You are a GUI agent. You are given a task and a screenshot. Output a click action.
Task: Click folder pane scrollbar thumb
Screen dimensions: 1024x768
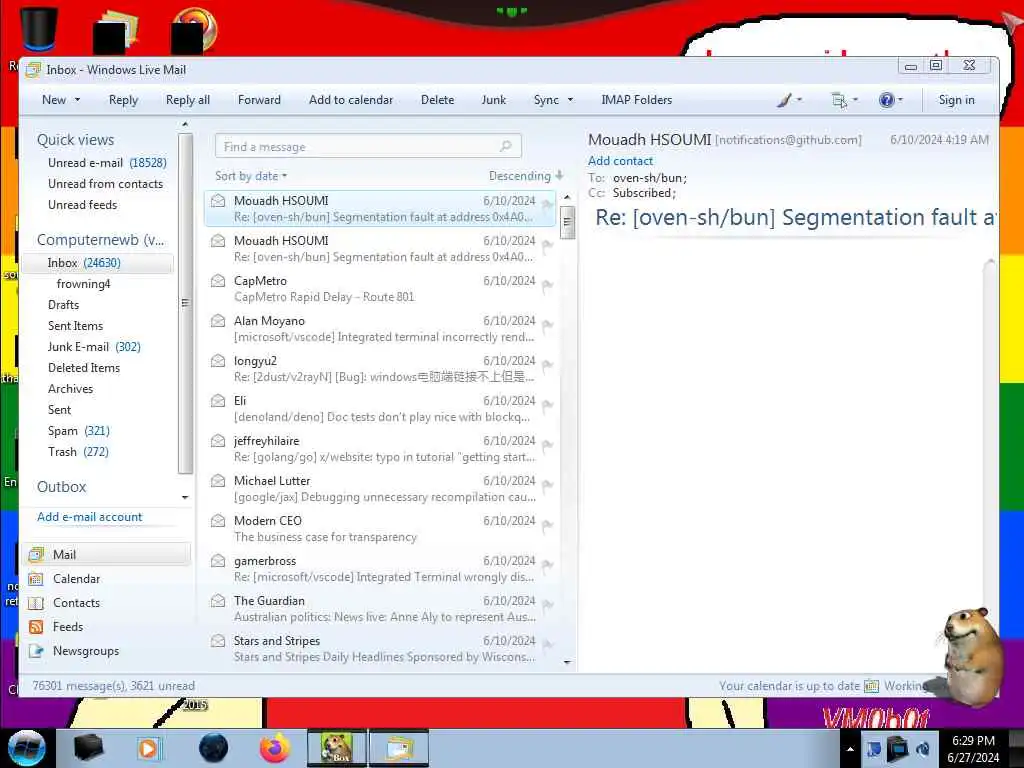185,303
